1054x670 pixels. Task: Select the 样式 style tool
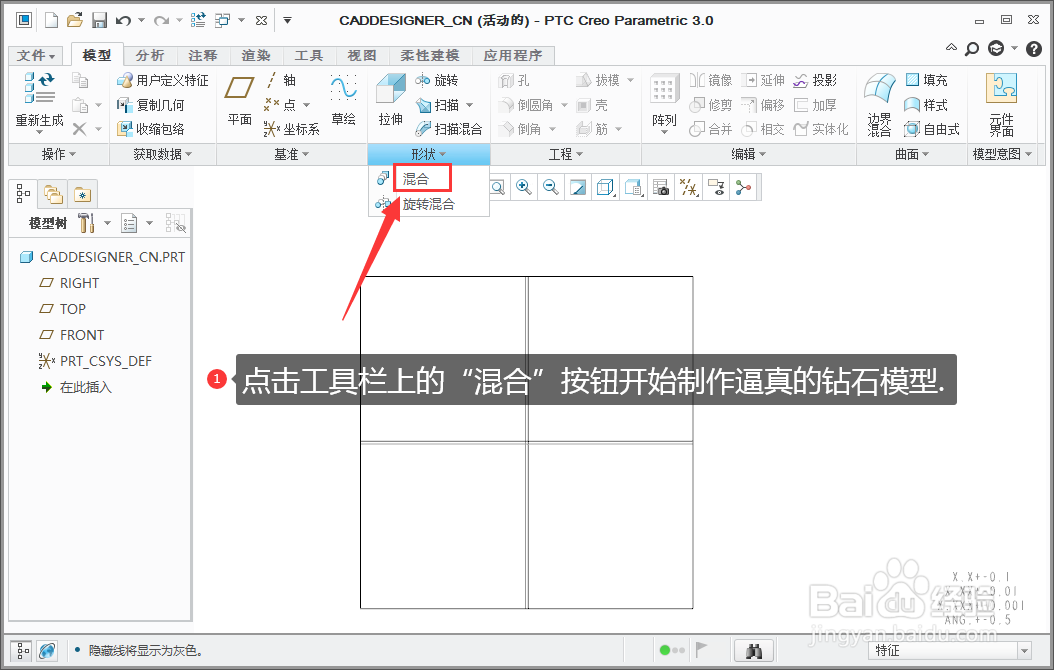[926, 105]
